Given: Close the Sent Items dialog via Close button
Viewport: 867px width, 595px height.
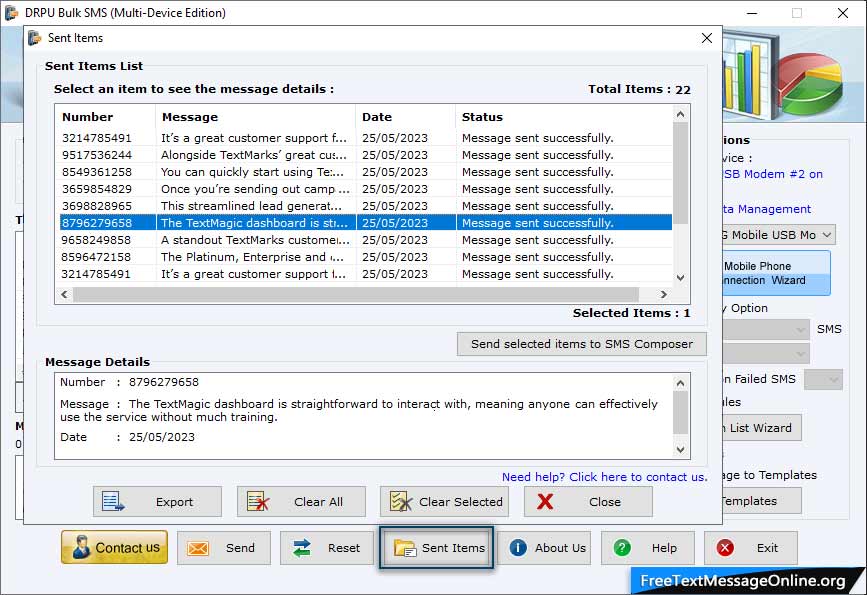Looking at the screenshot, I should (x=588, y=502).
